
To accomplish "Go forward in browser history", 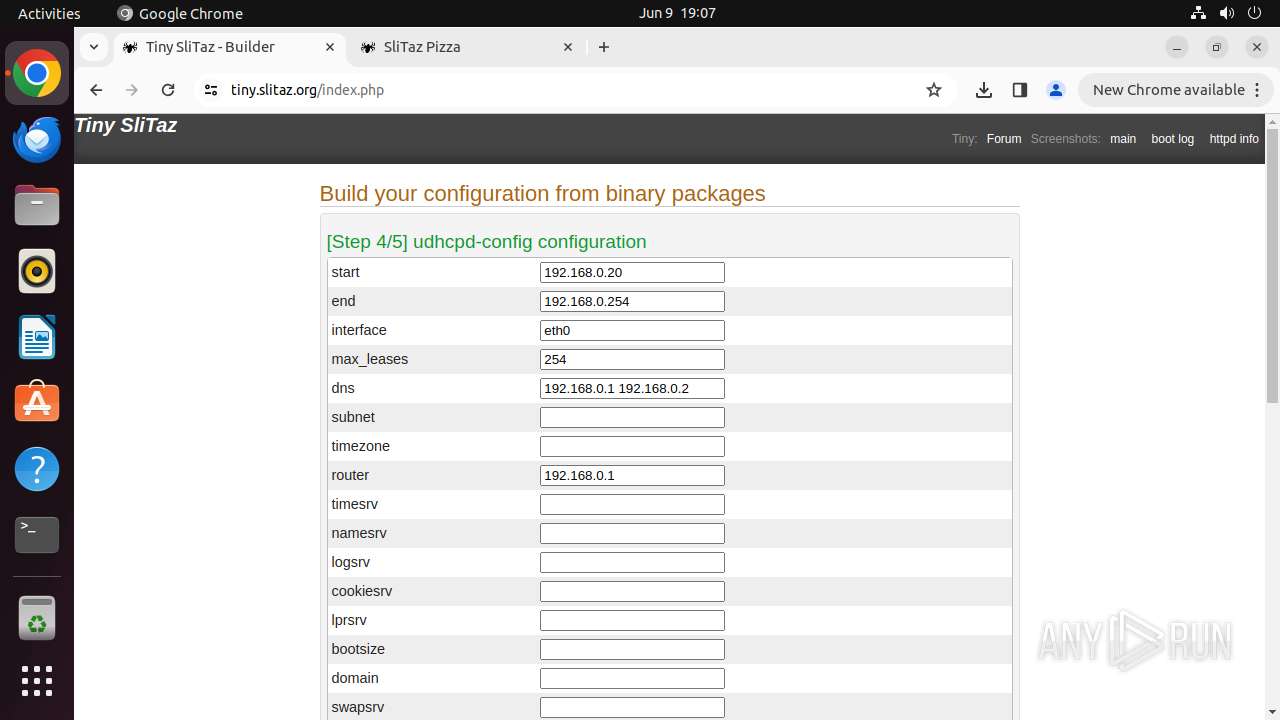I will click(132, 90).
